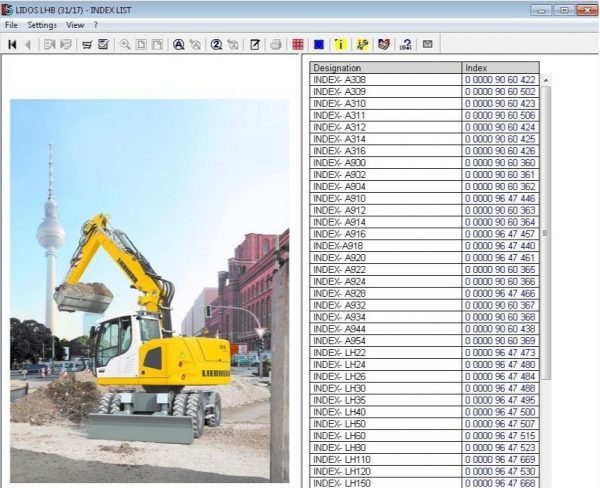This screenshot has height=488, width=600.
Task: Select row 'INDEX- A912'
Action: tap(424, 210)
